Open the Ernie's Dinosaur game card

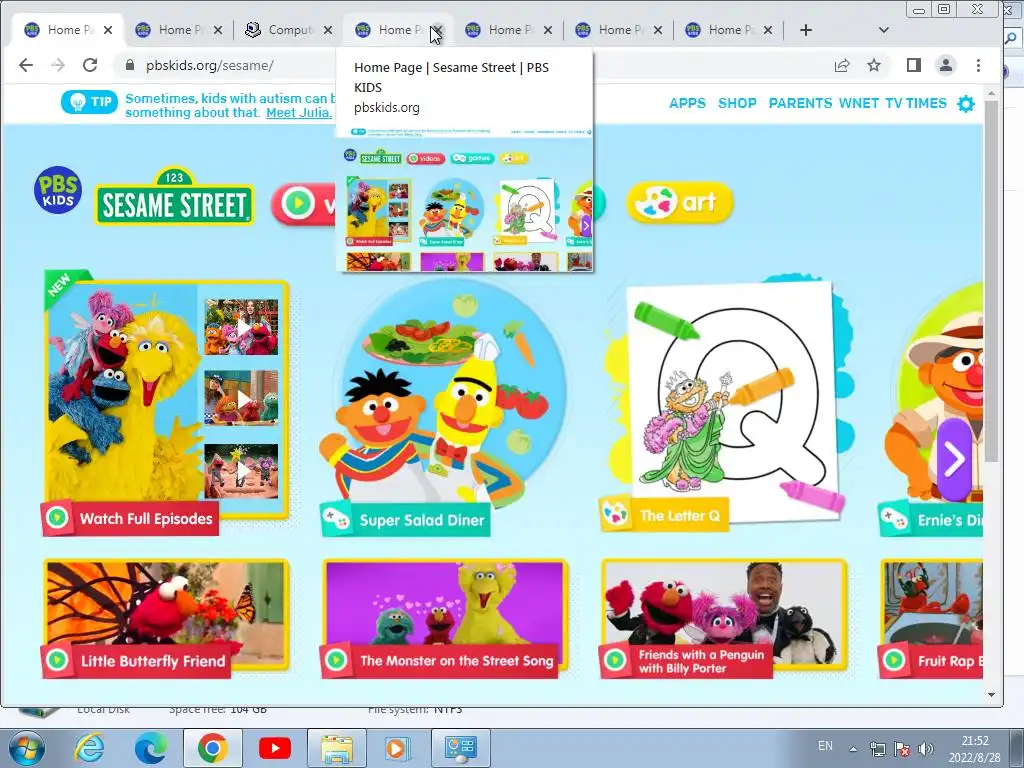pyautogui.click(x=933, y=408)
